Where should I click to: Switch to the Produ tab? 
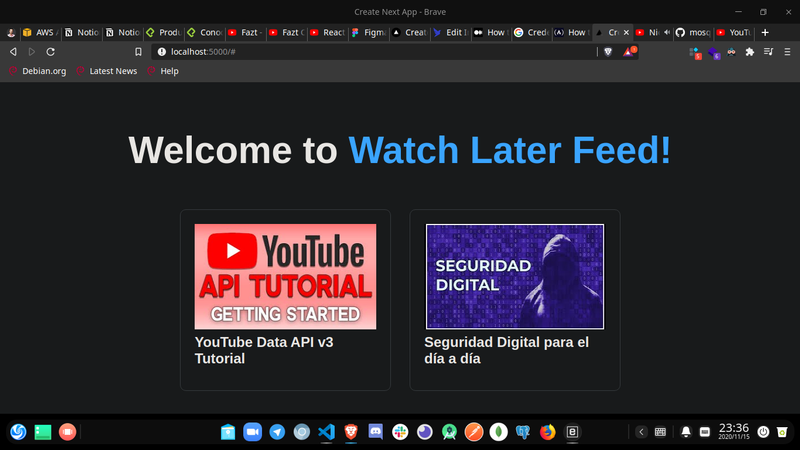[x=163, y=32]
